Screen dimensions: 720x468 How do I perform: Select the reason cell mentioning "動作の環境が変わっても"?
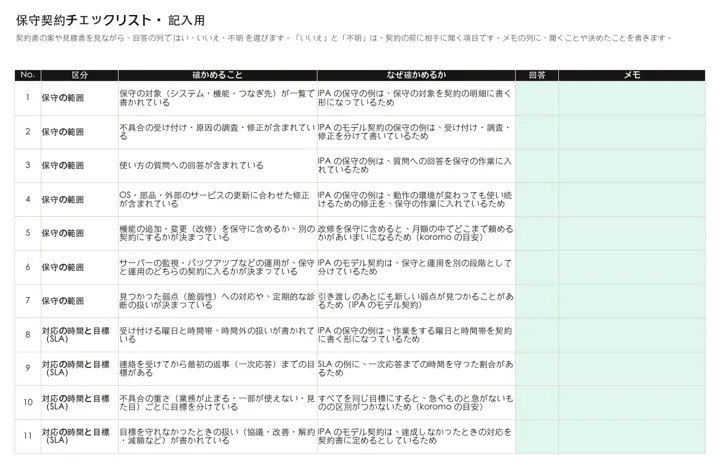[x=416, y=200]
